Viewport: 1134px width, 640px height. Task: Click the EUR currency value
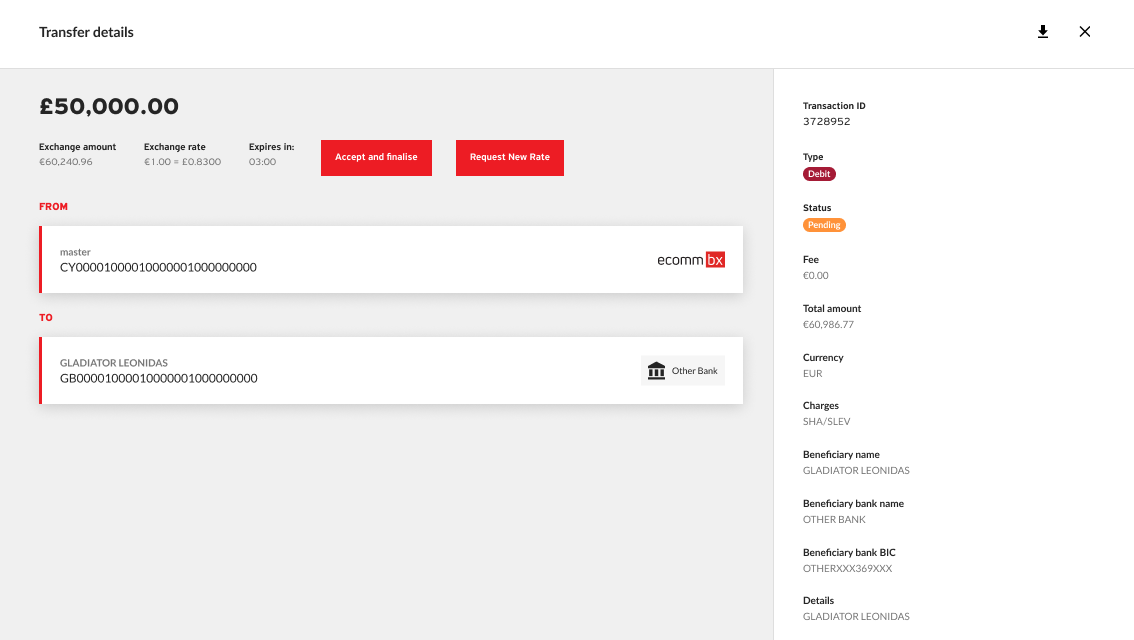pyautogui.click(x=812, y=374)
